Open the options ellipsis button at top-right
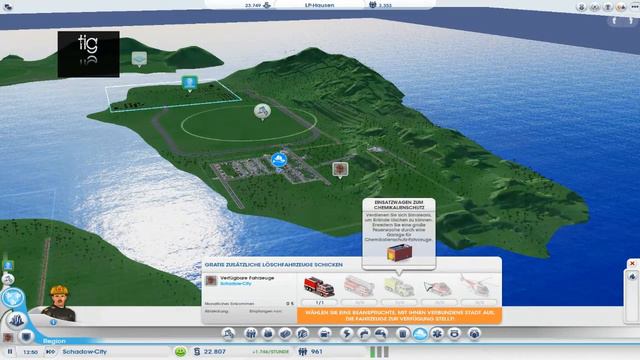Image resolution: width=640 pixels, height=360 pixels. [635, 7]
